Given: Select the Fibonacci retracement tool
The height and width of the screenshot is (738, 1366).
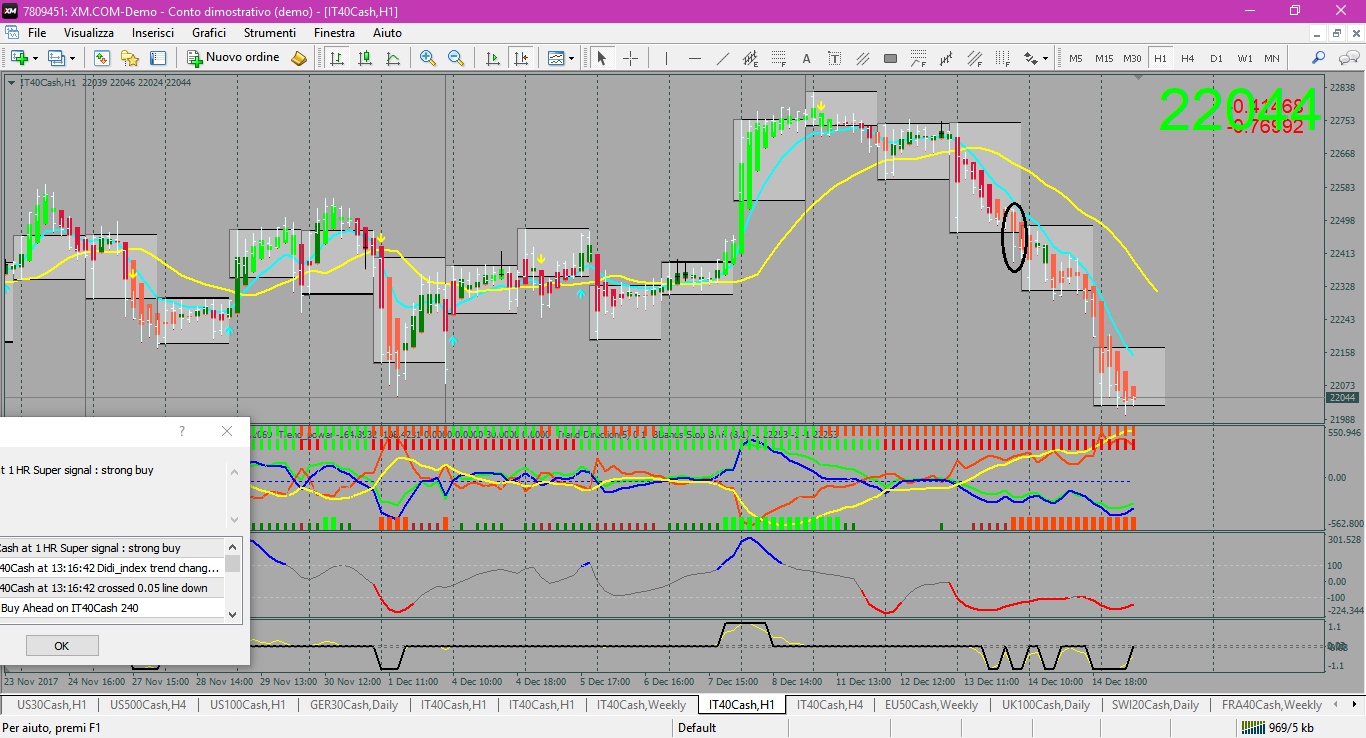Looking at the screenshot, I should [779, 58].
